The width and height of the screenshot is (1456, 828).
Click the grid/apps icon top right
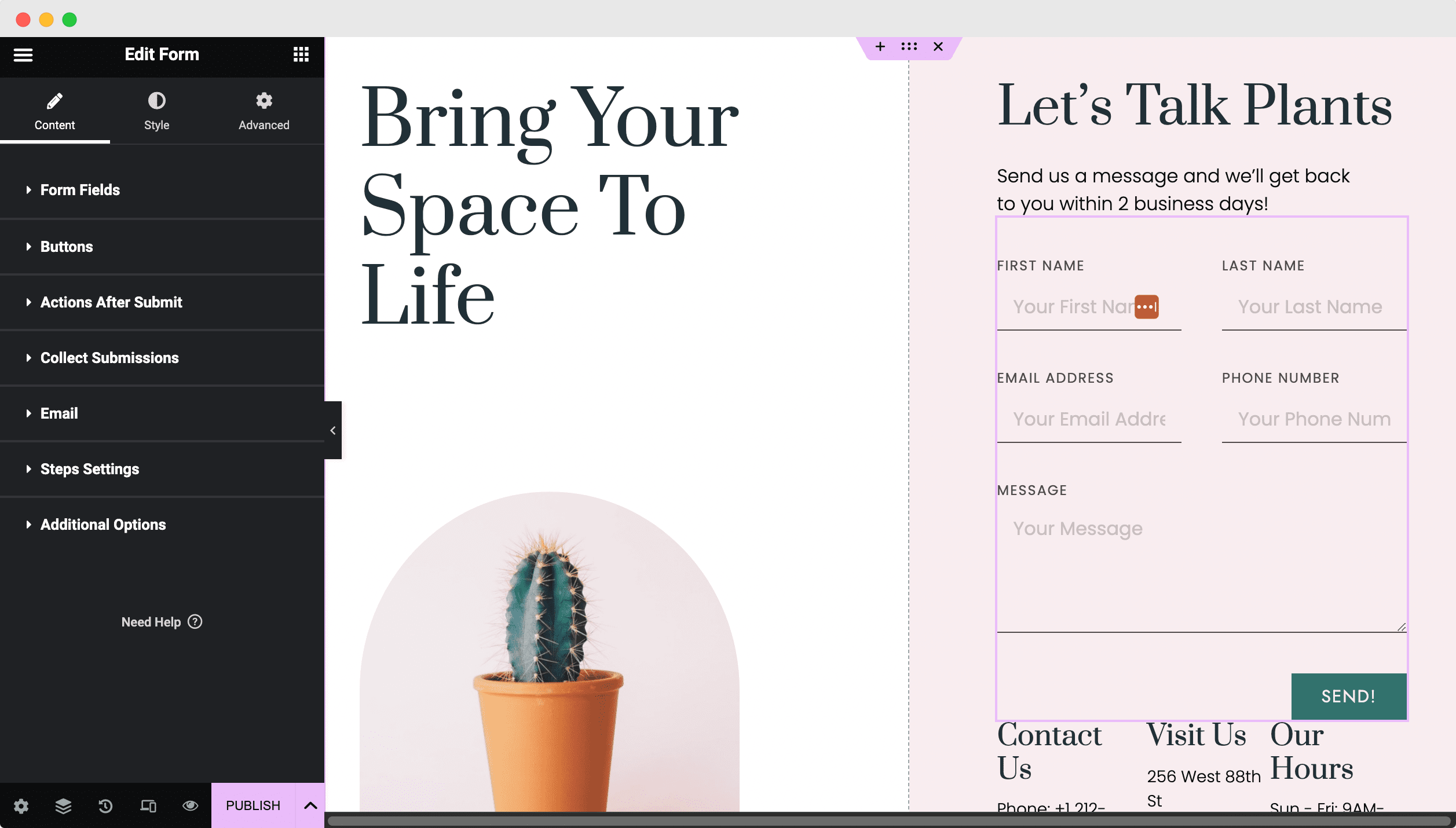(x=301, y=54)
